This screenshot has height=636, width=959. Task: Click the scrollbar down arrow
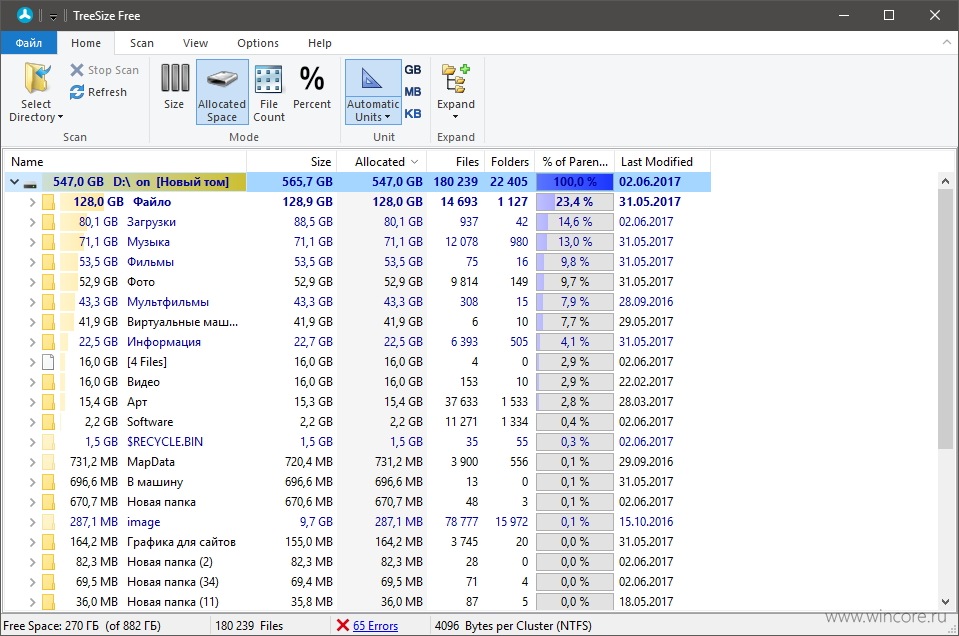pyautogui.click(x=946, y=602)
